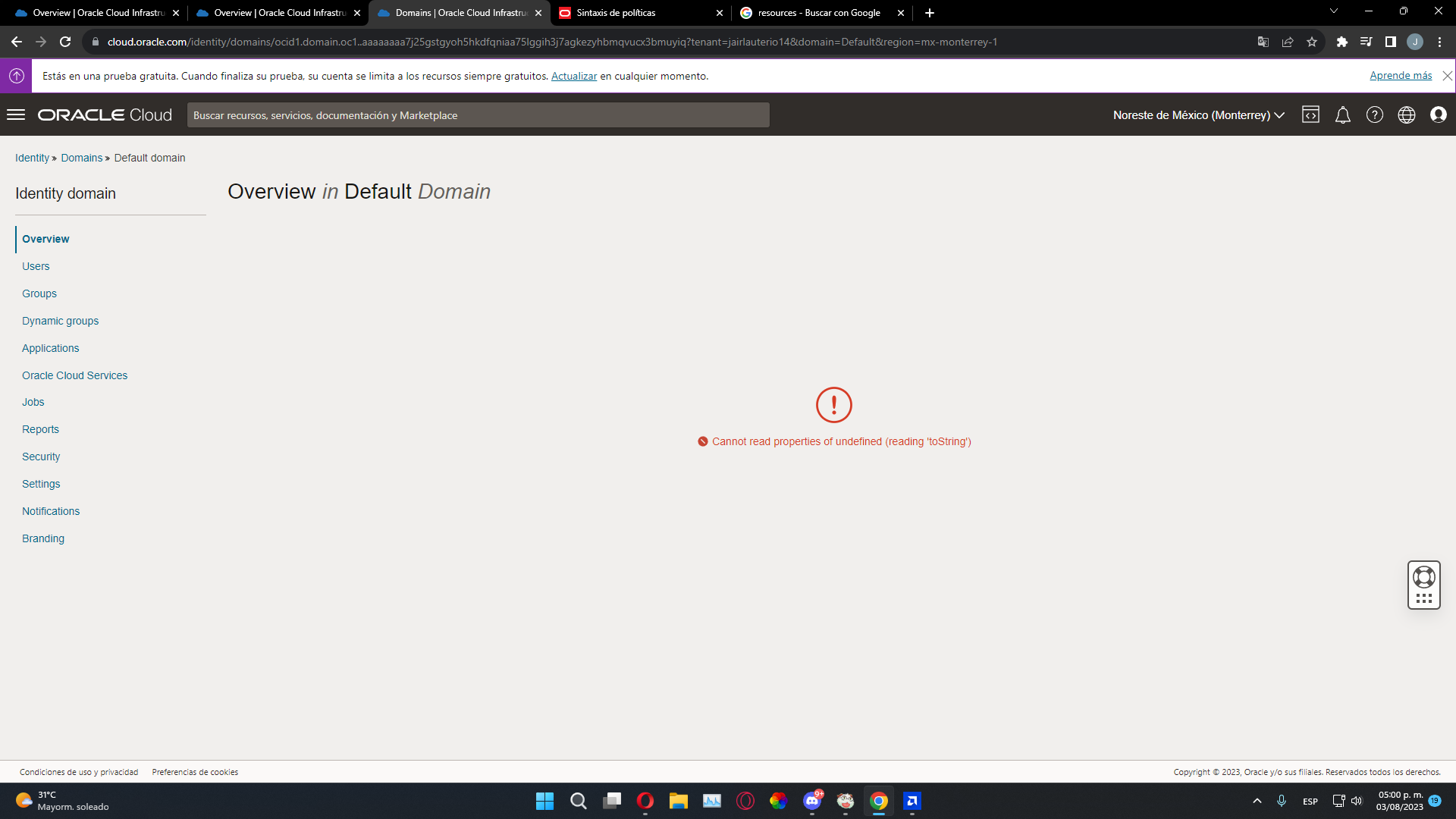Open a new browser tab
Screen dimensions: 1456x819
[x=930, y=13]
